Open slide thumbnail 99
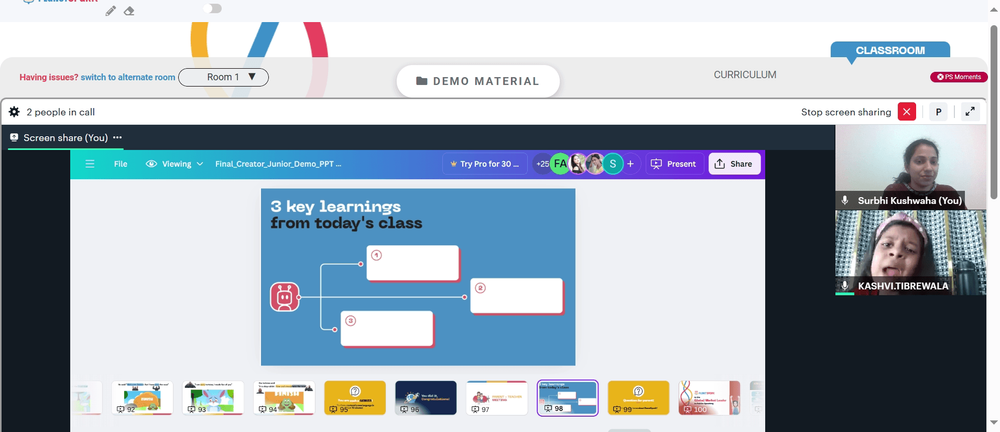Viewport: 1000px width, 432px height. tap(638, 398)
